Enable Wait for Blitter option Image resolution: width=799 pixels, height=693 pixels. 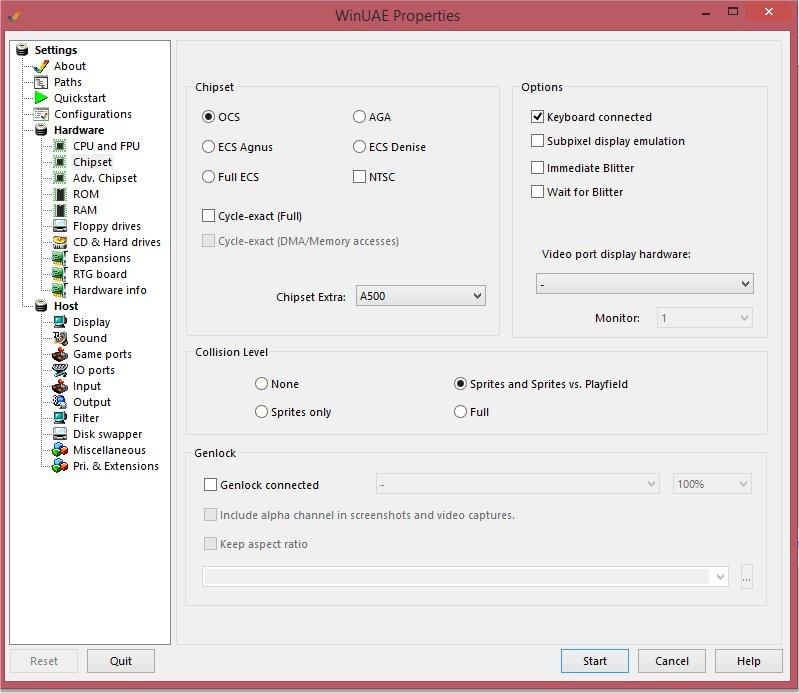click(537, 192)
